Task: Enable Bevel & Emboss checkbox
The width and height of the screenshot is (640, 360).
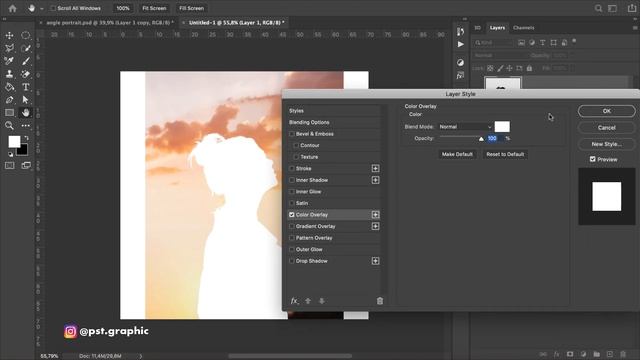Action: tap(291, 134)
